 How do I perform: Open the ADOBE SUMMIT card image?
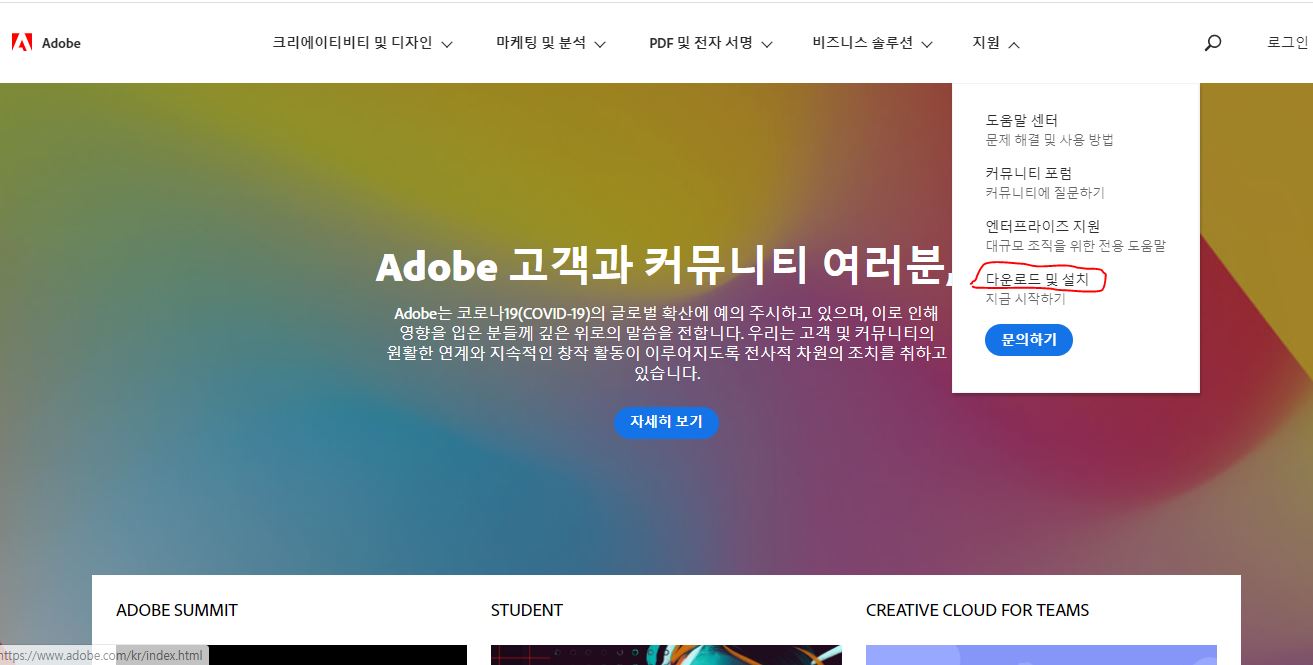291,655
